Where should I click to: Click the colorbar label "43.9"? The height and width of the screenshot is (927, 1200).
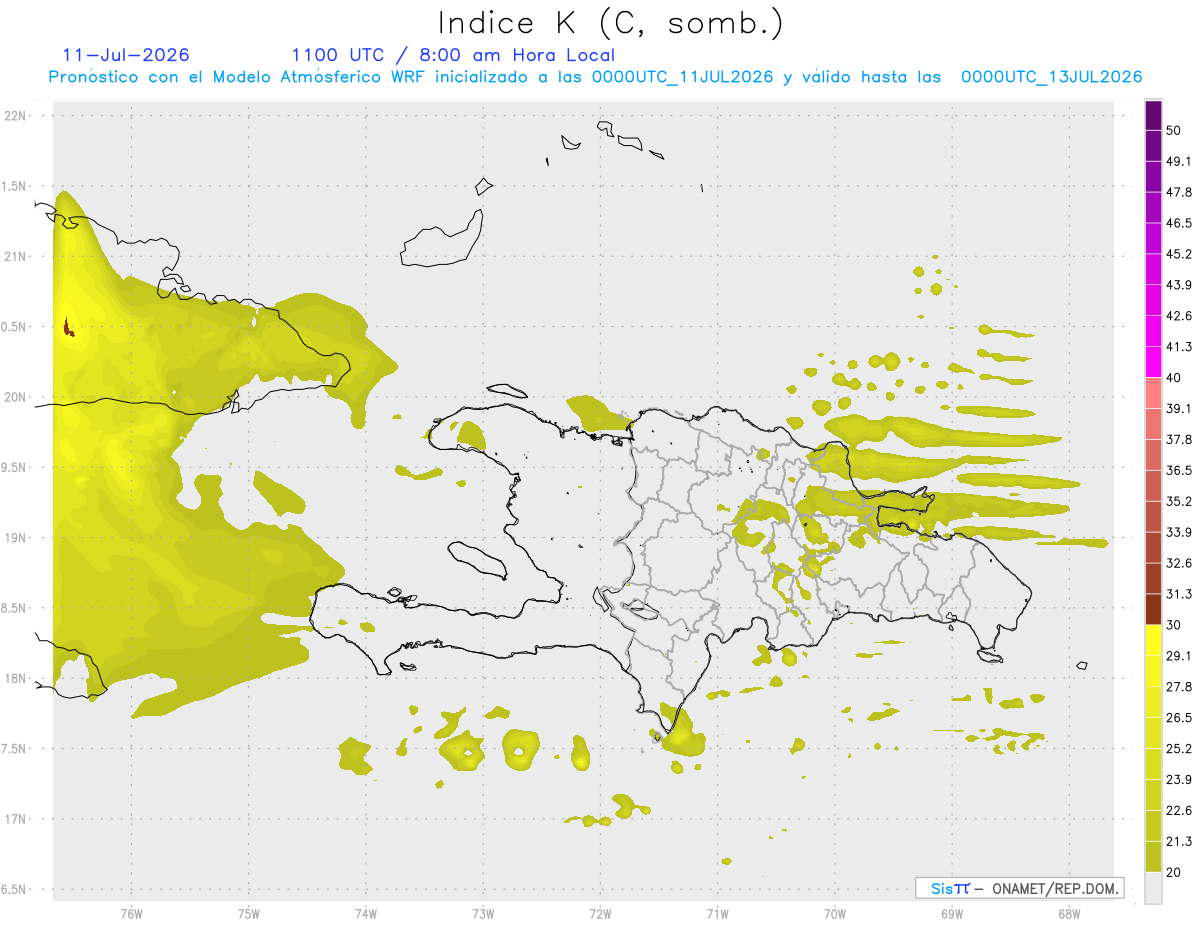[x=1179, y=285]
